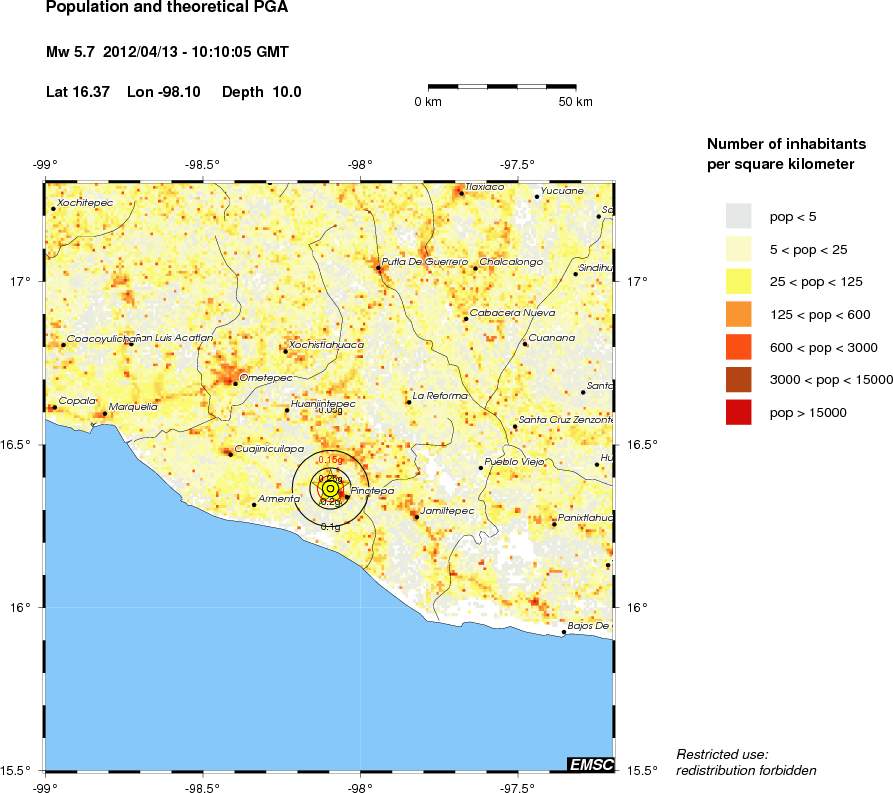Viewport: 893px width, 793px height.
Task: Click the 0.15g red contour label
Action: tap(330, 460)
